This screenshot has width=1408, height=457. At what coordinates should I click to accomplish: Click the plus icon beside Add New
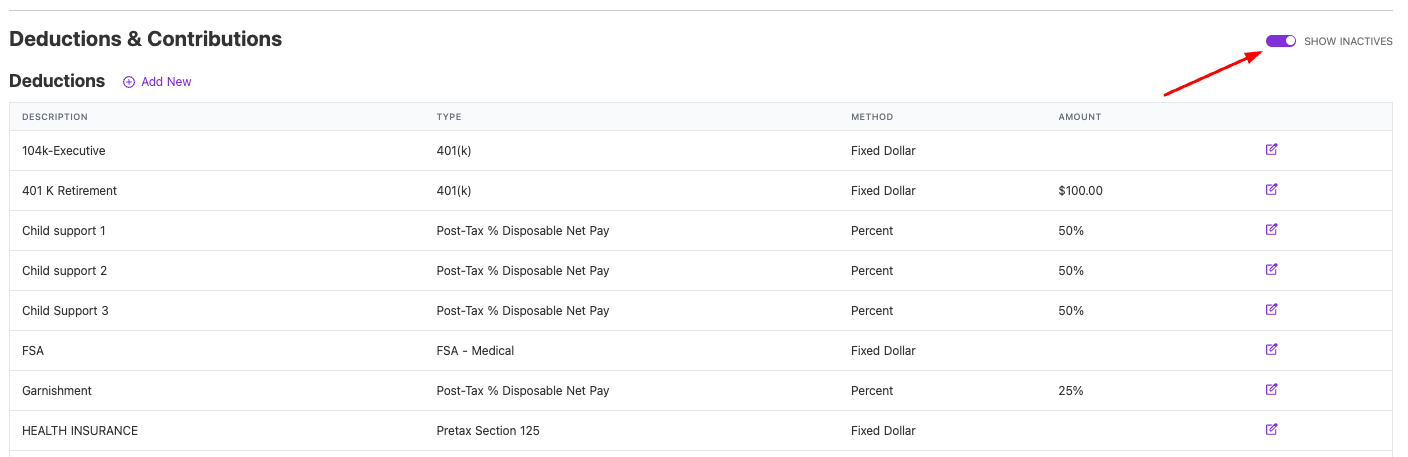129,82
